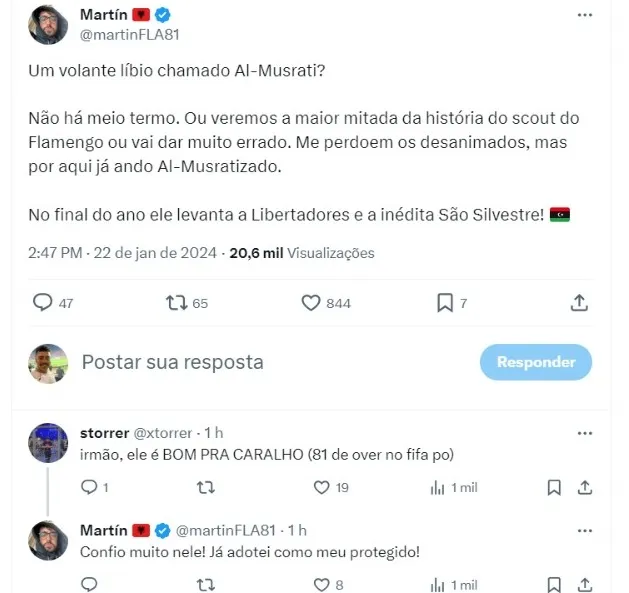Open @martinFLA81 profile handle link
The width and height of the screenshot is (629, 593).
pos(129,35)
